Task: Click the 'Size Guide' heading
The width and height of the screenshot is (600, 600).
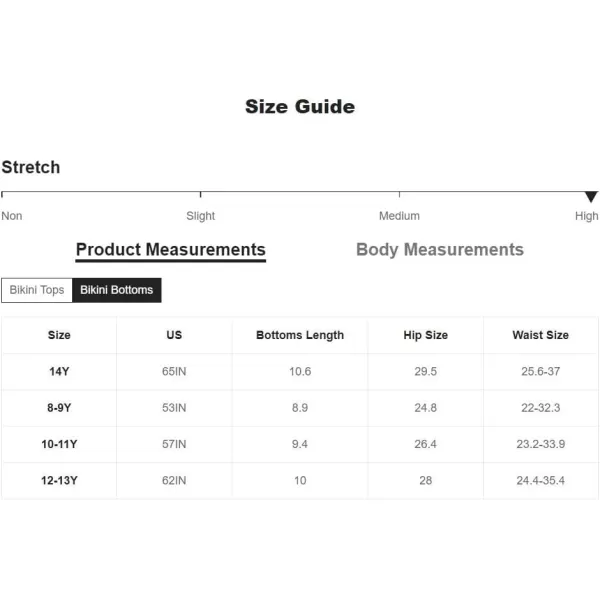Action: point(300,106)
